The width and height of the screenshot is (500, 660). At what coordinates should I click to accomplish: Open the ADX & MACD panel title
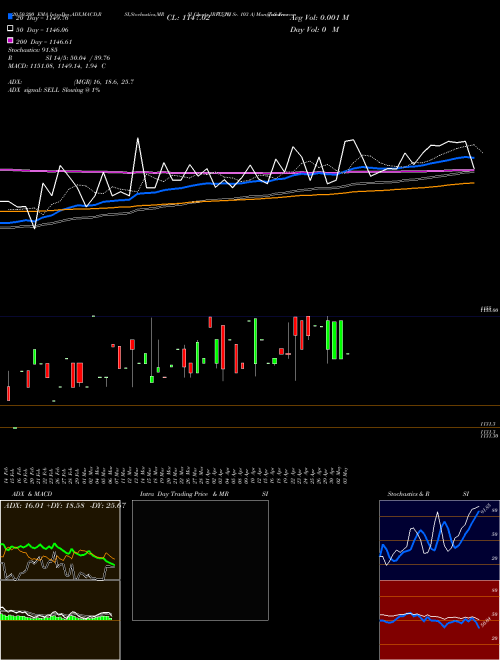click(x=32, y=494)
